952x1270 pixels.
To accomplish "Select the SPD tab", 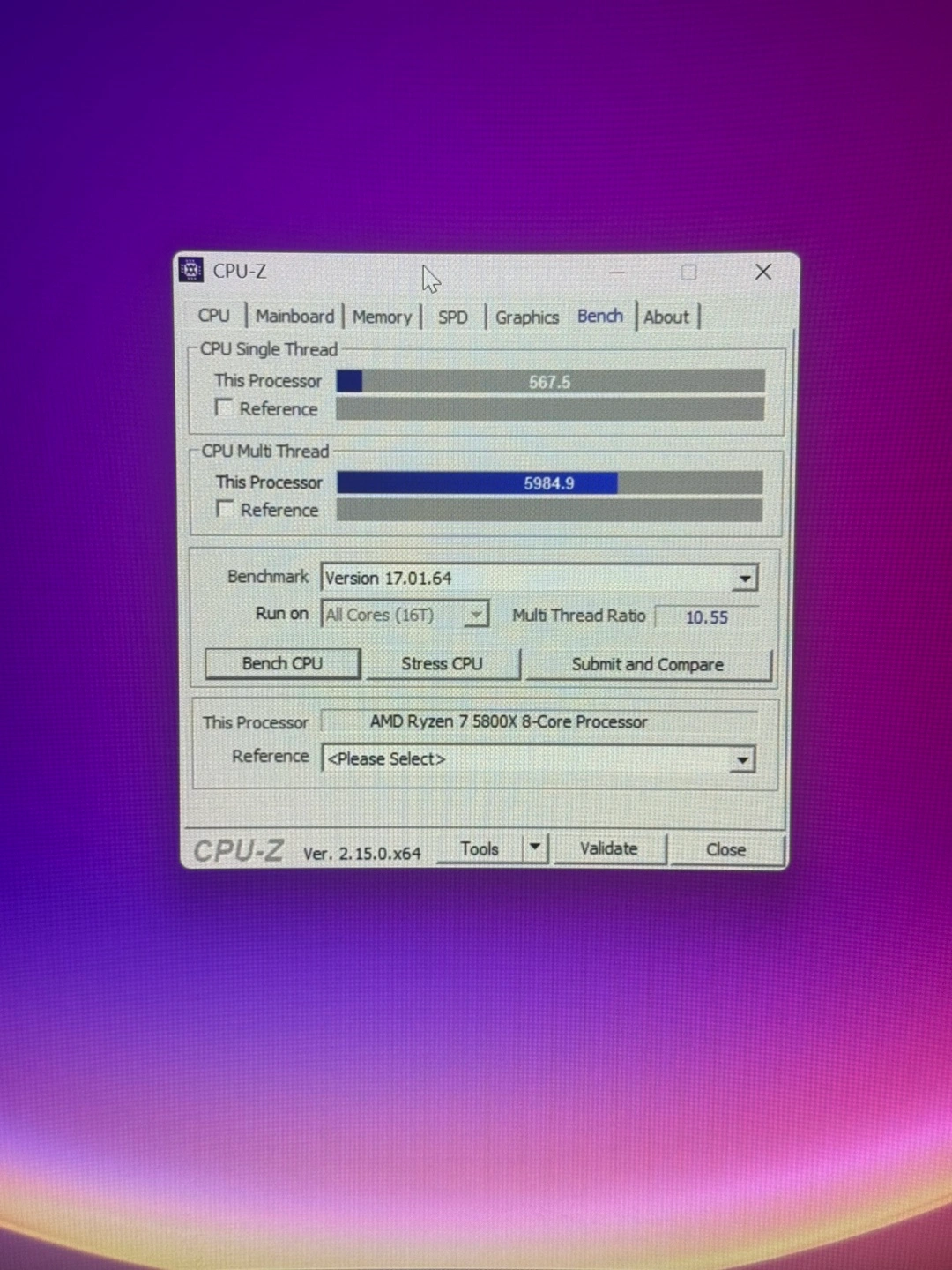I will pos(453,317).
